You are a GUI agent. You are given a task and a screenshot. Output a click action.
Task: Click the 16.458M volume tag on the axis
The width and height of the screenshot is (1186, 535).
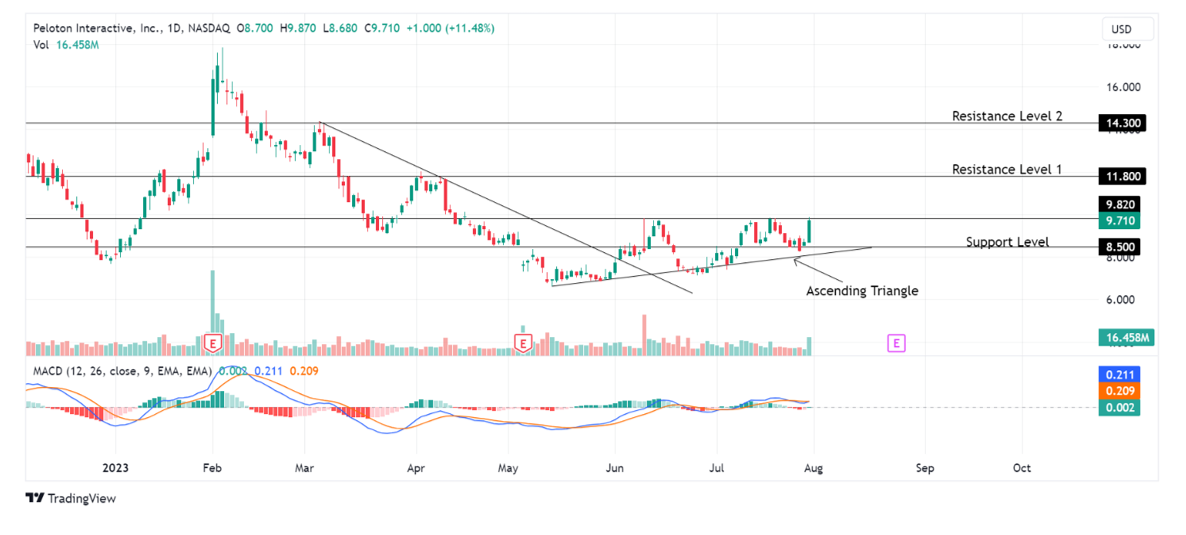pyautogui.click(x=1125, y=338)
